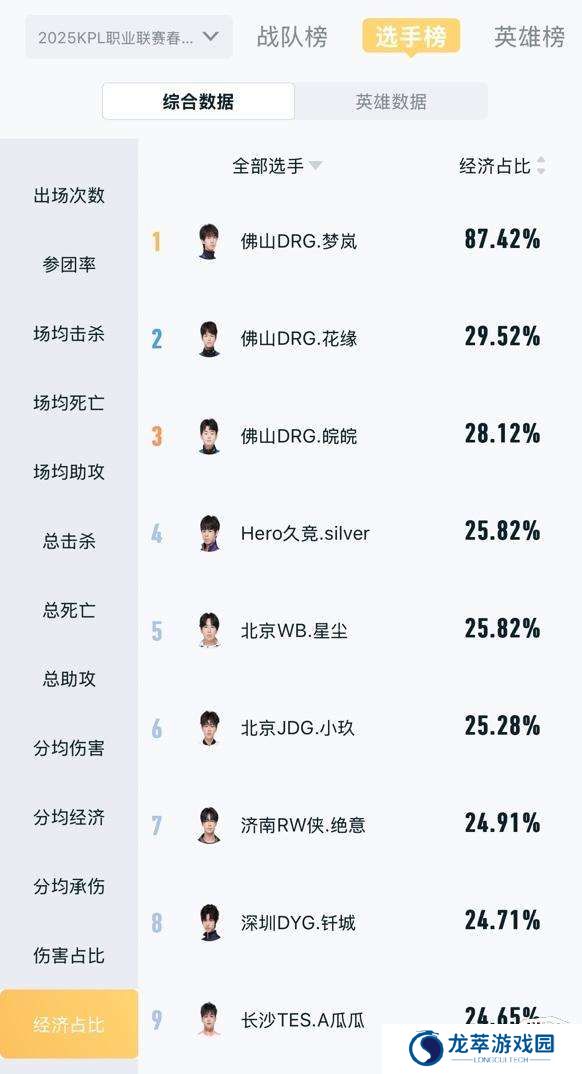Click the avatar of 深圳DYG.钎城

209,922
